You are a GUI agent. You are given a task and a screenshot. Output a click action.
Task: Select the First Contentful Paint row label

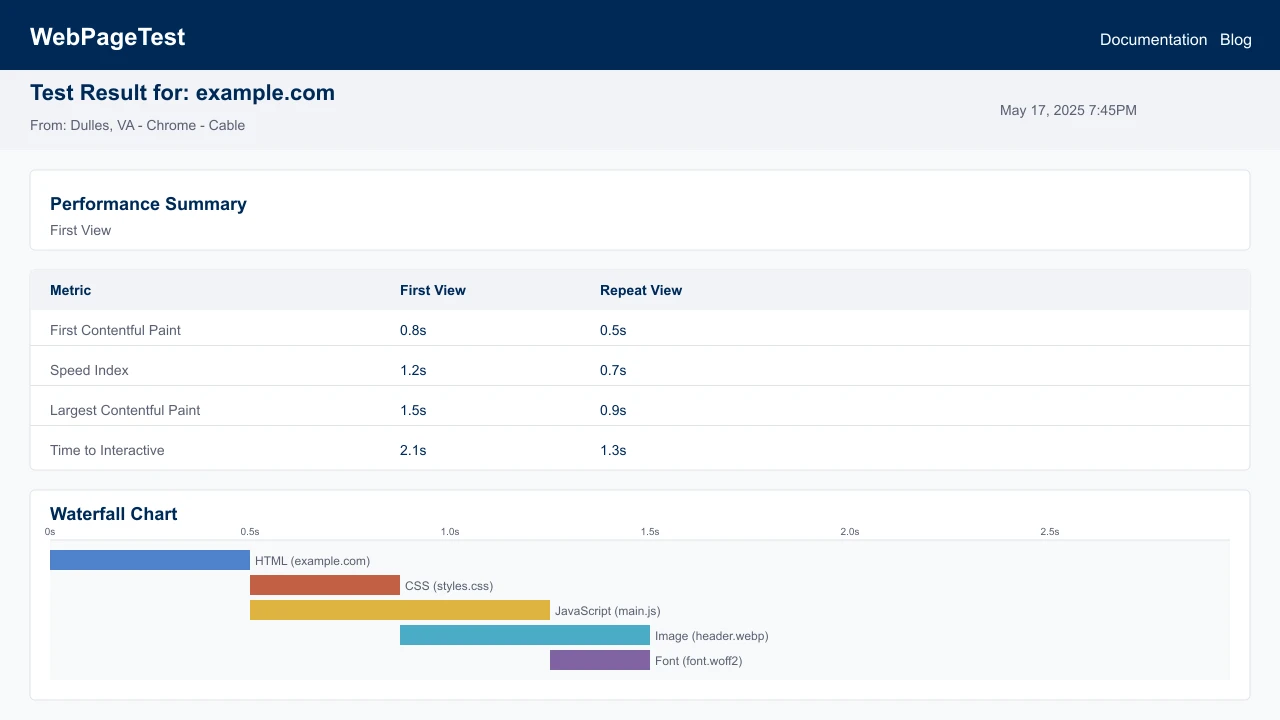(x=115, y=330)
